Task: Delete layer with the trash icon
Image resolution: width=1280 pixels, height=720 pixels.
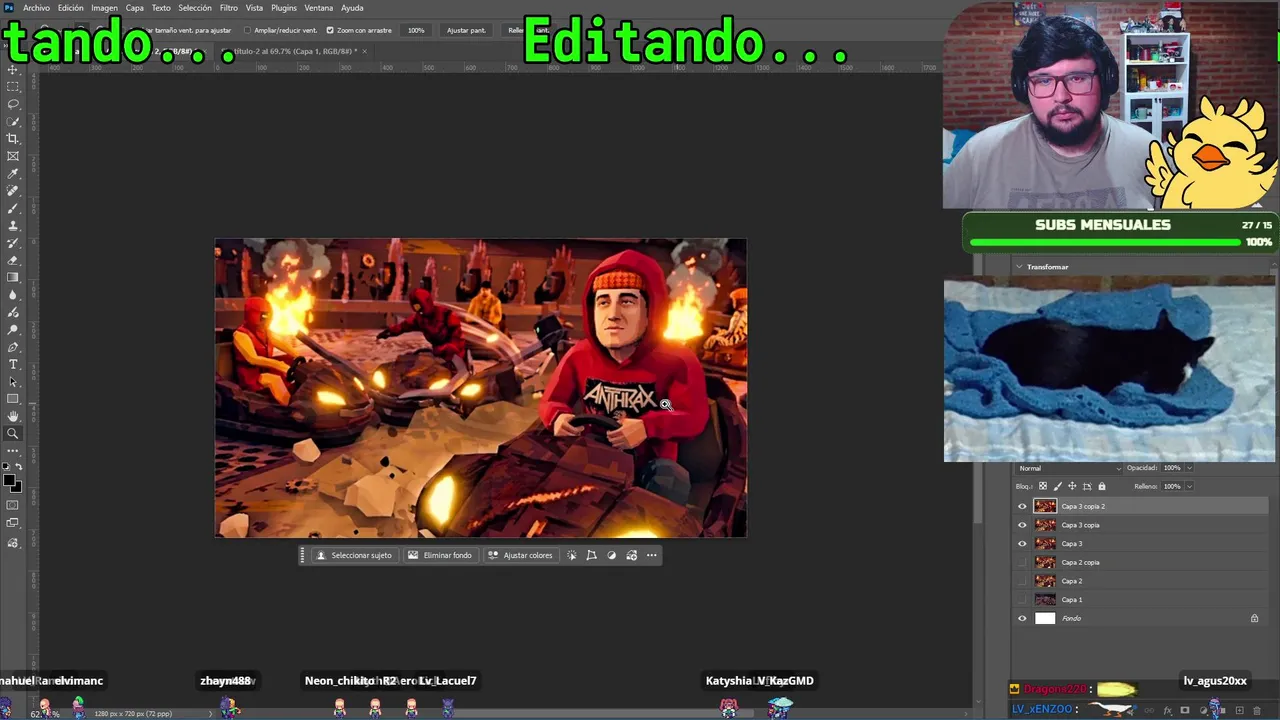Action: [x=1257, y=711]
